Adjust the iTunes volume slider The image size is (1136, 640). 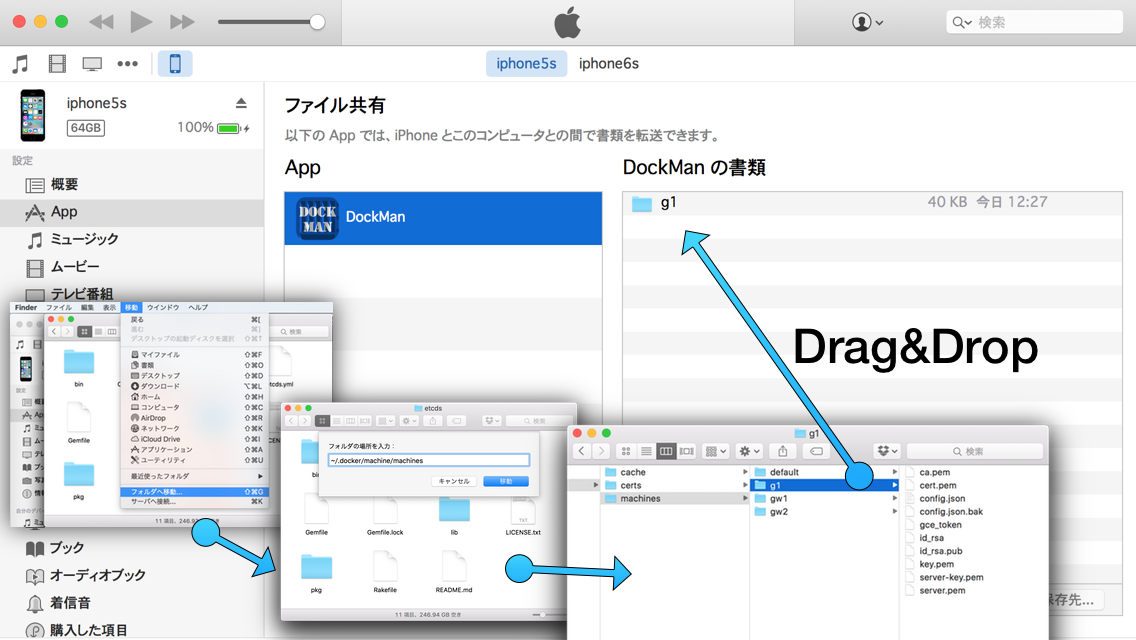pyautogui.click(x=316, y=22)
